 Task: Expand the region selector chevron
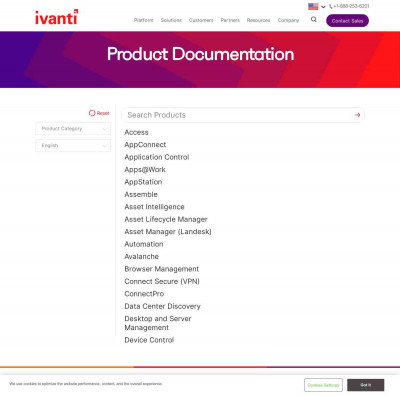(323, 7)
